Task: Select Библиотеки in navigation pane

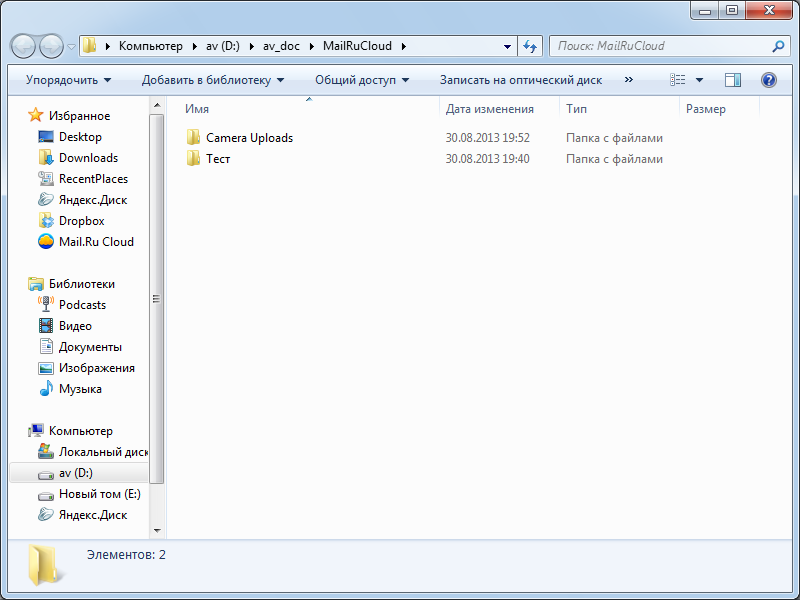Action: pos(82,284)
